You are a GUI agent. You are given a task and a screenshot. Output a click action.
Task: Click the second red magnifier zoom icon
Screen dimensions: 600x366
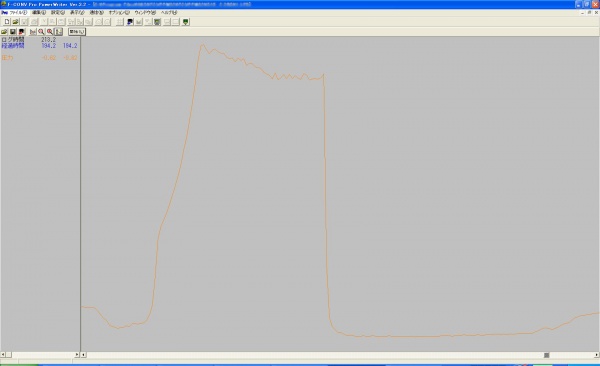[50, 32]
